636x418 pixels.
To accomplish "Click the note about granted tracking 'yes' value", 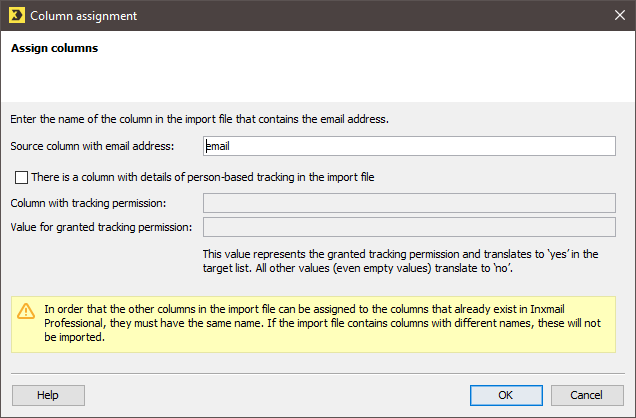I will click(400, 261).
